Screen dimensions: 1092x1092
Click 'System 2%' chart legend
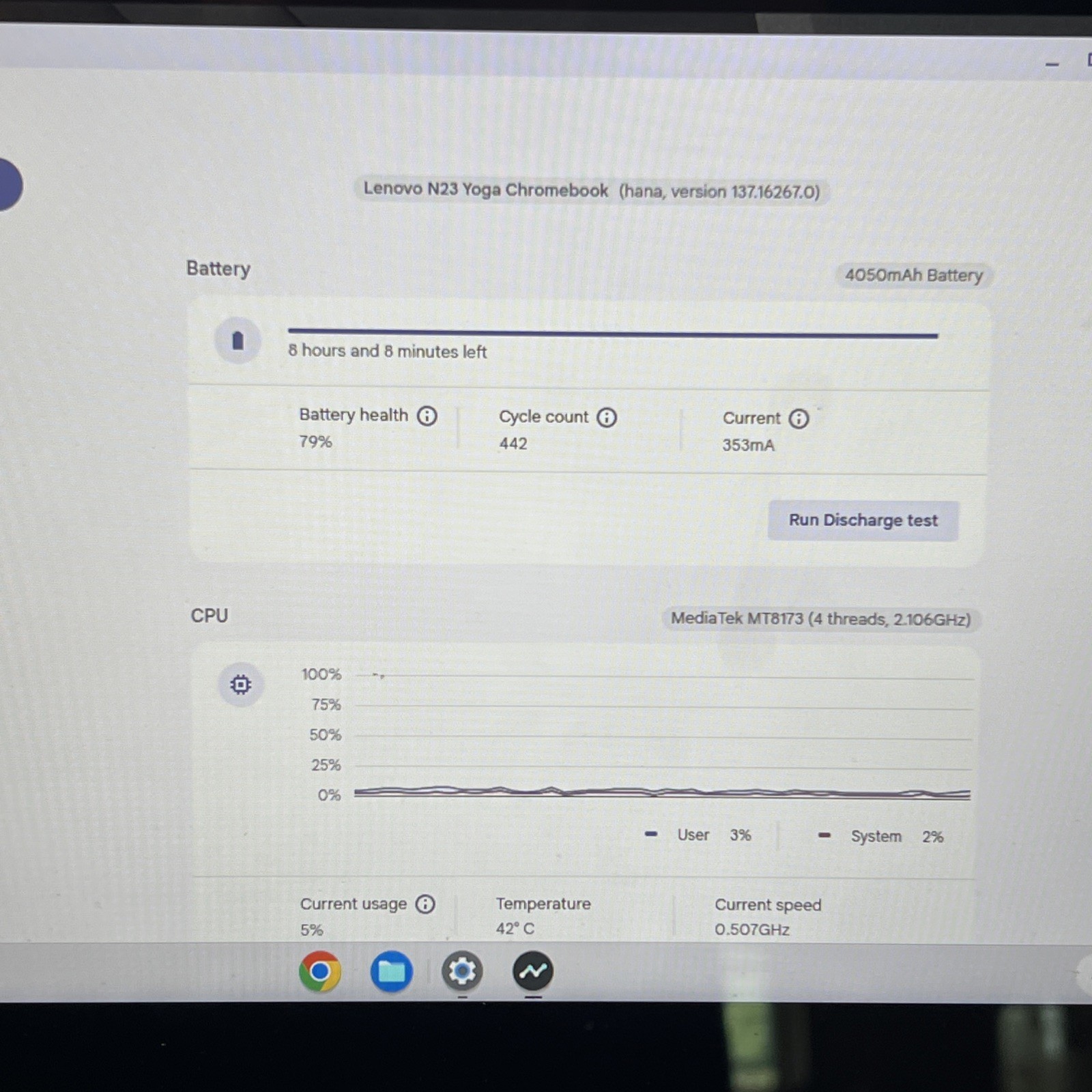pos(881,836)
